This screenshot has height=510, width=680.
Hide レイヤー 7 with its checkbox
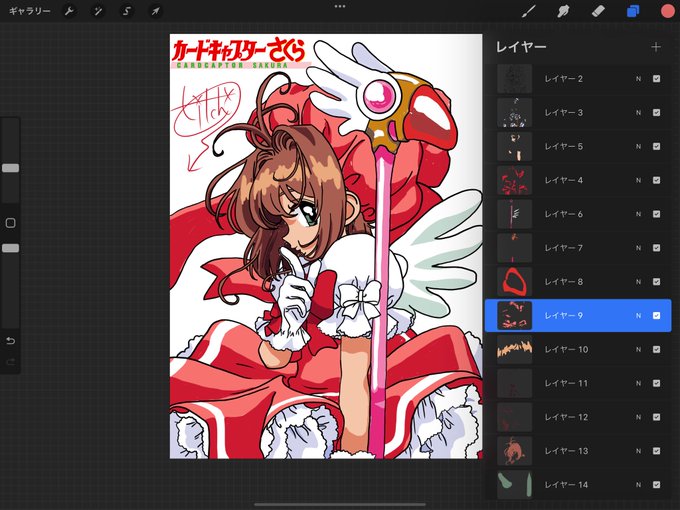(x=657, y=248)
